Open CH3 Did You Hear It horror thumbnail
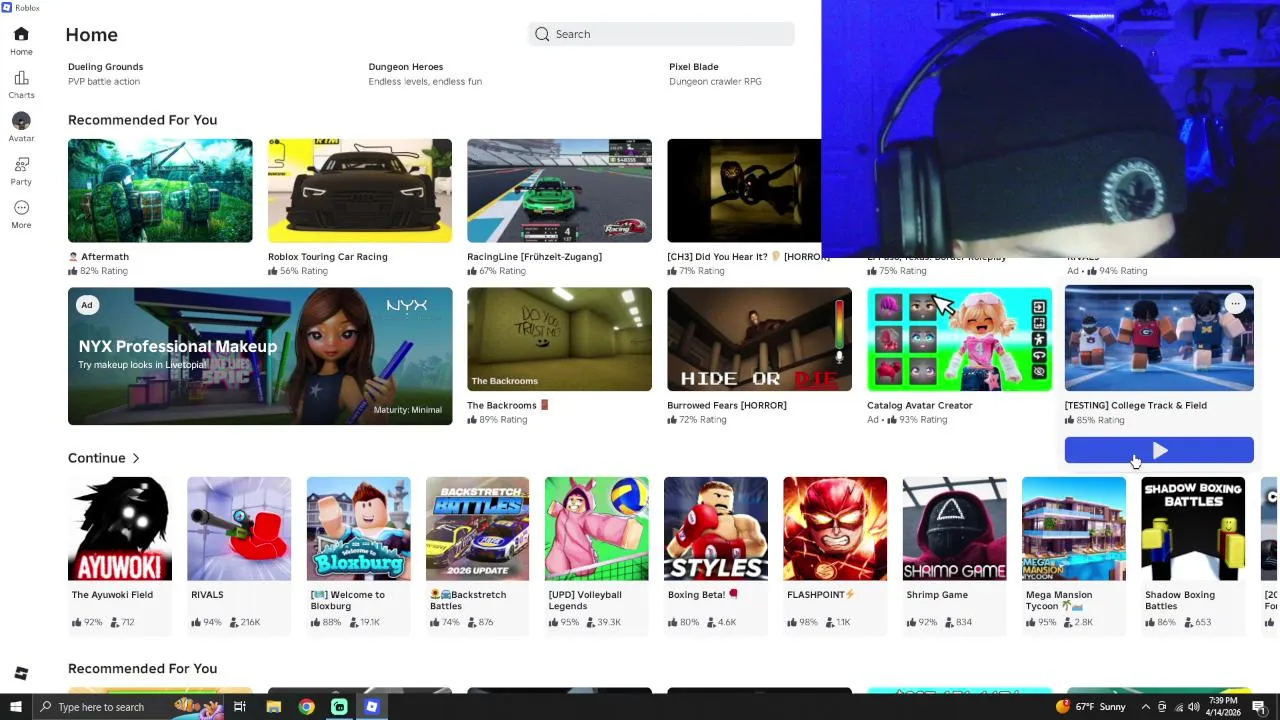 tap(744, 190)
